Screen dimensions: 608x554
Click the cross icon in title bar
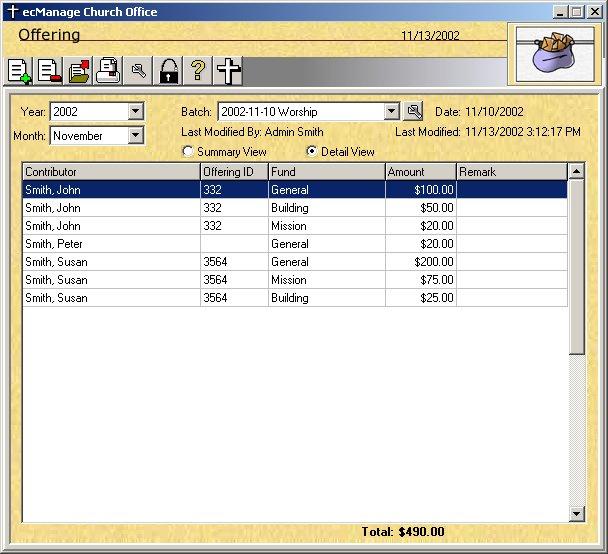(x=13, y=12)
